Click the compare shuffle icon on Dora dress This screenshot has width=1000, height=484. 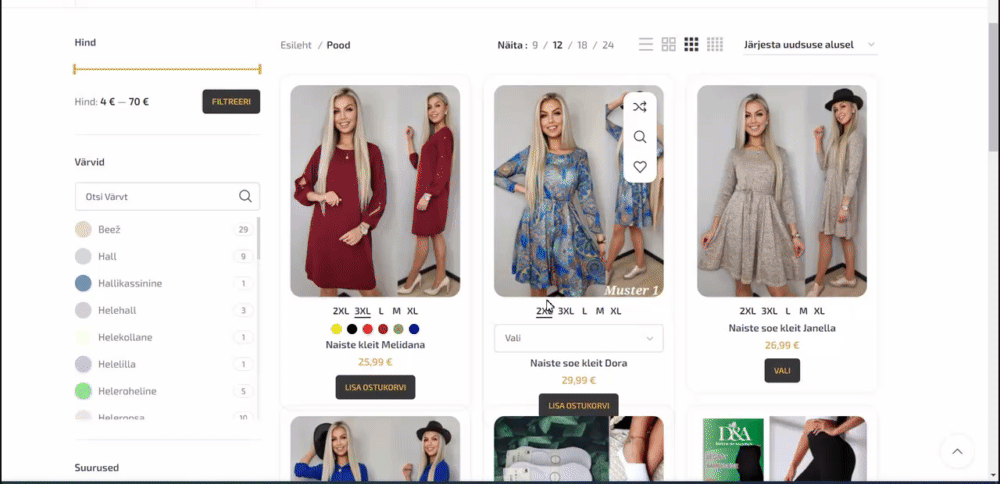(640, 107)
